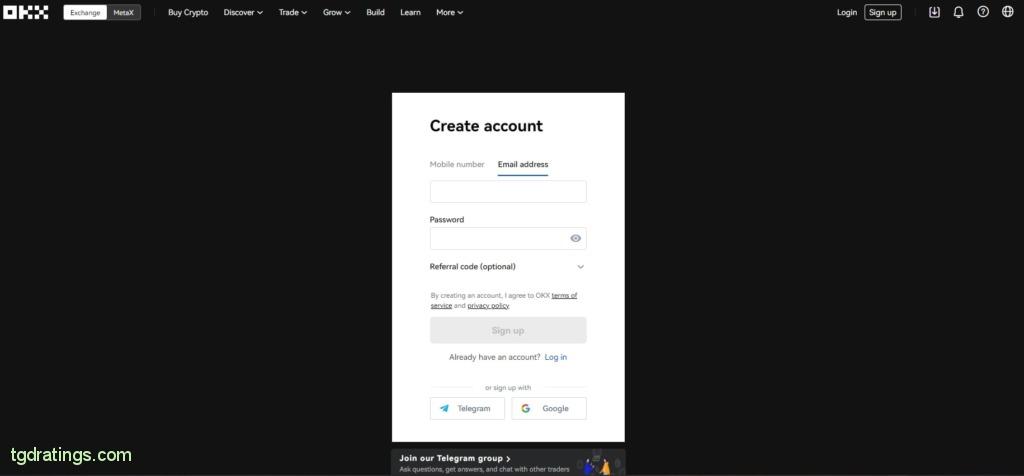The width and height of the screenshot is (1024, 476).
Task: Open the download app icon
Action: click(934, 12)
